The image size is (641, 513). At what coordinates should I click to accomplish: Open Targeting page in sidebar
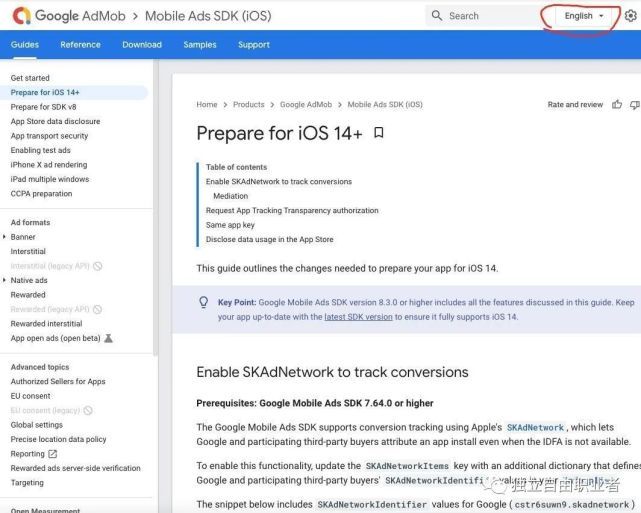[x=27, y=482]
